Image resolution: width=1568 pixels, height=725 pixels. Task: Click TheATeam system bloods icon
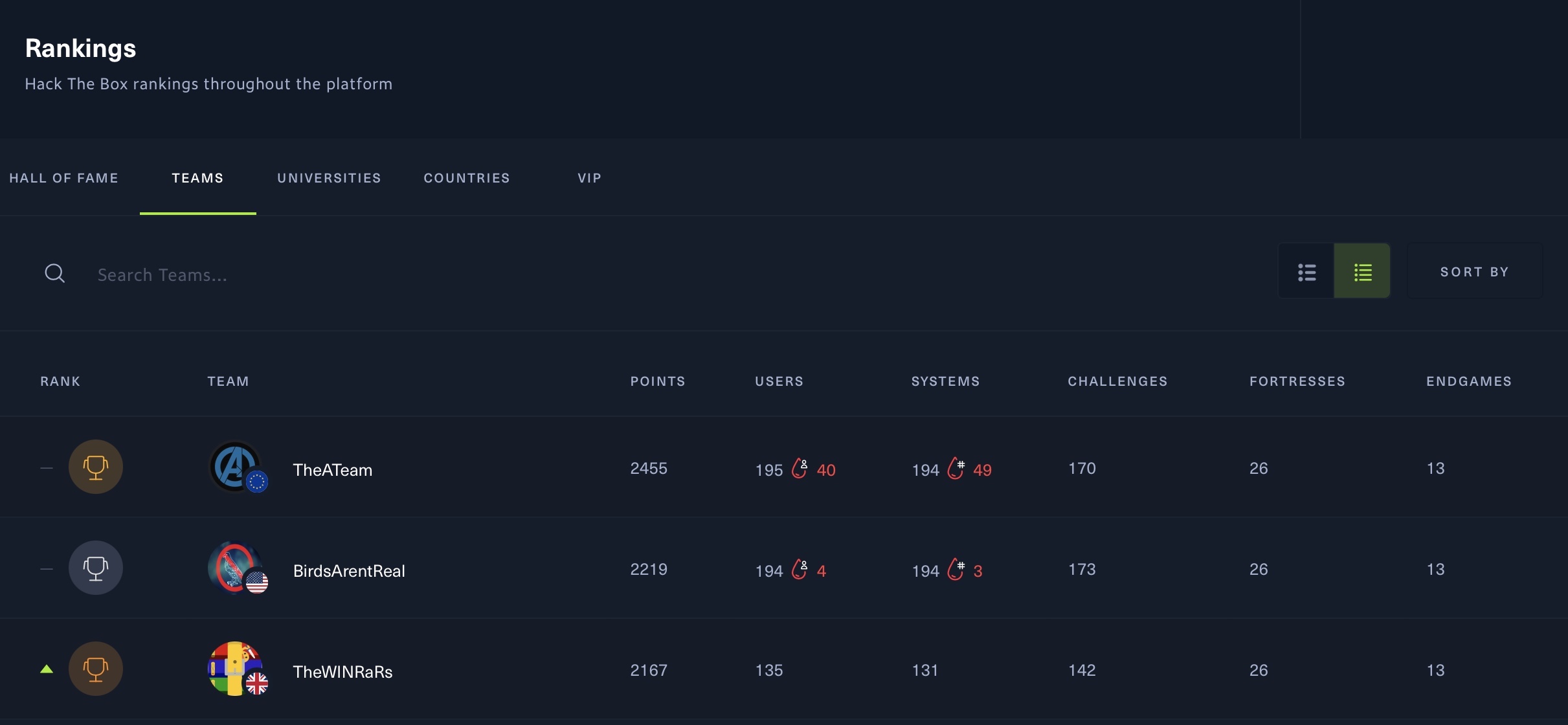click(x=956, y=469)
